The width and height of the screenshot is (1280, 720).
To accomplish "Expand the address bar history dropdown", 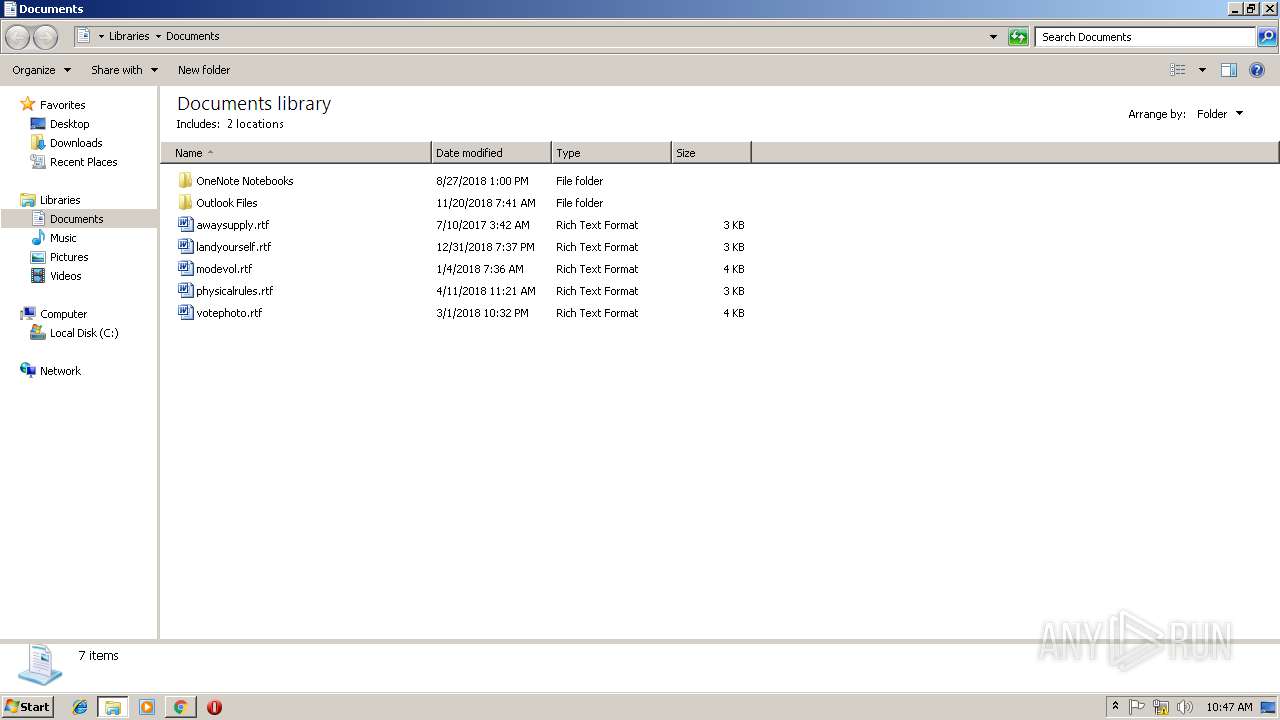I will click(993, 37).
